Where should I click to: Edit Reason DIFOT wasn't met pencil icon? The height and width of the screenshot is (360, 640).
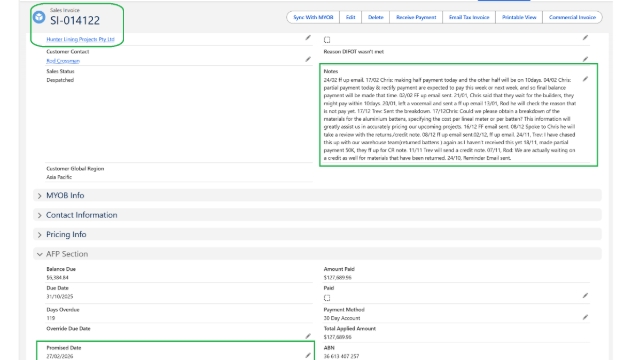pos(585,59)
